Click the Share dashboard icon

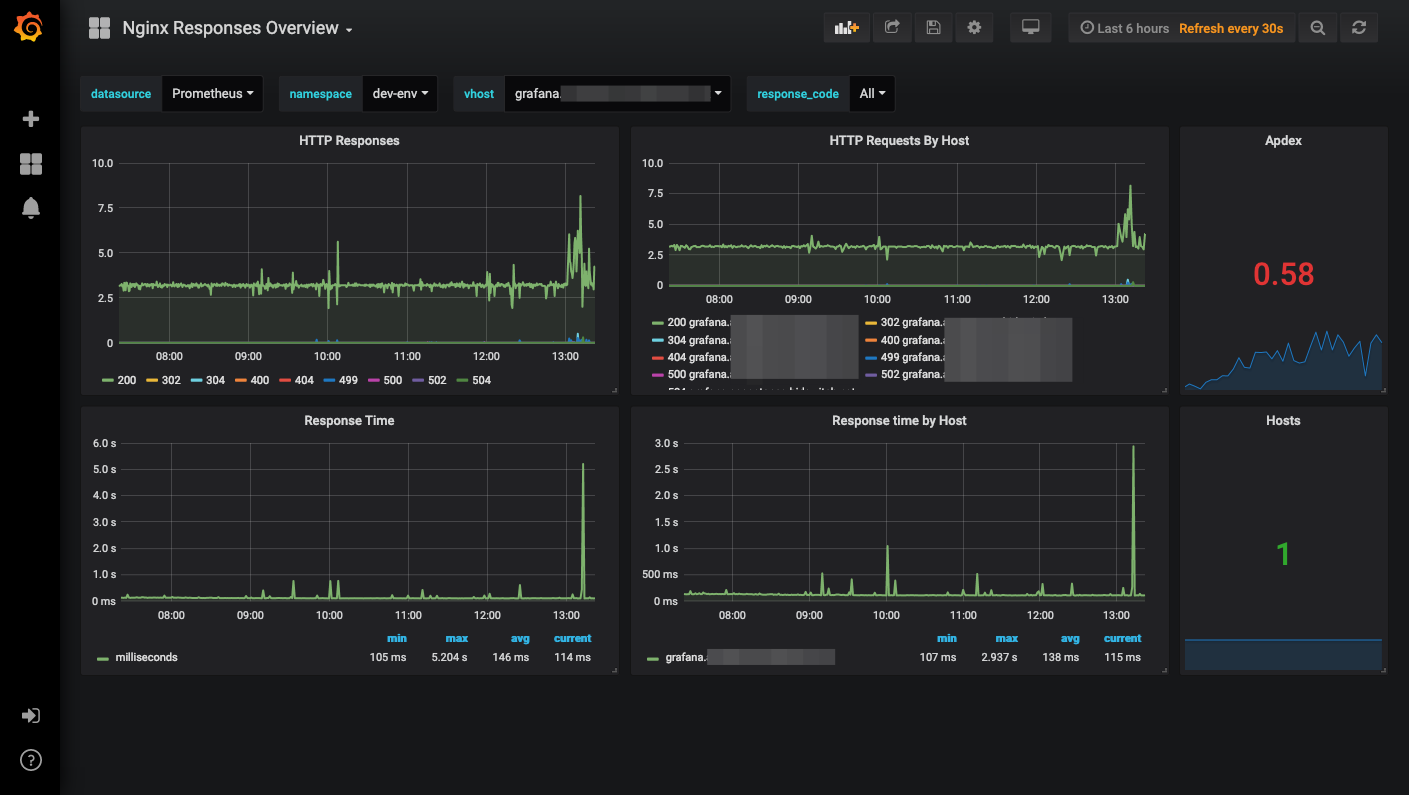point(892,28)
